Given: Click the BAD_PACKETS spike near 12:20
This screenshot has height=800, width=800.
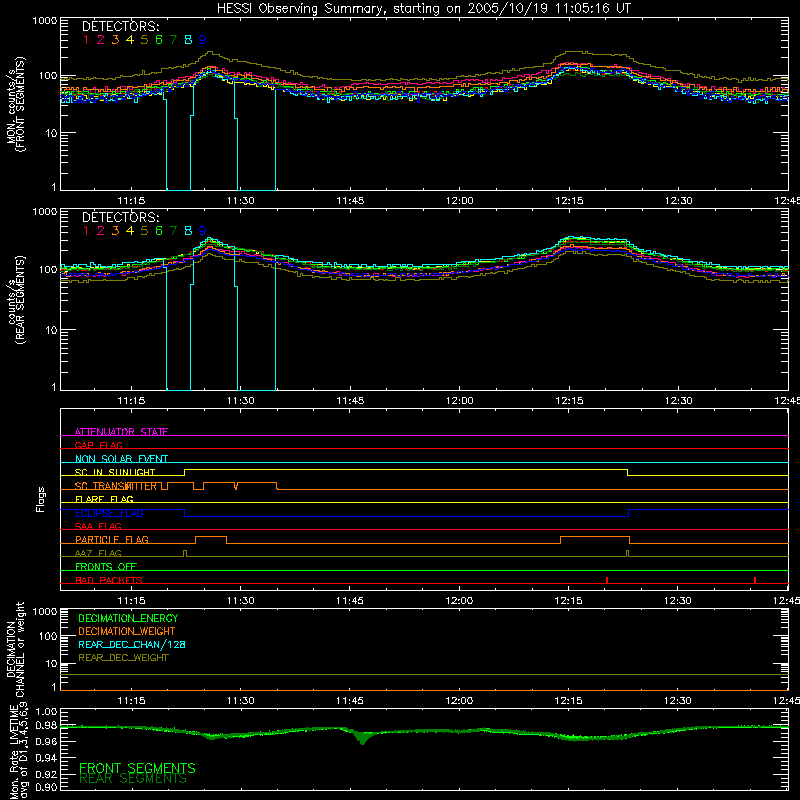Looking at the screenshot, I should tap(607, 580).
